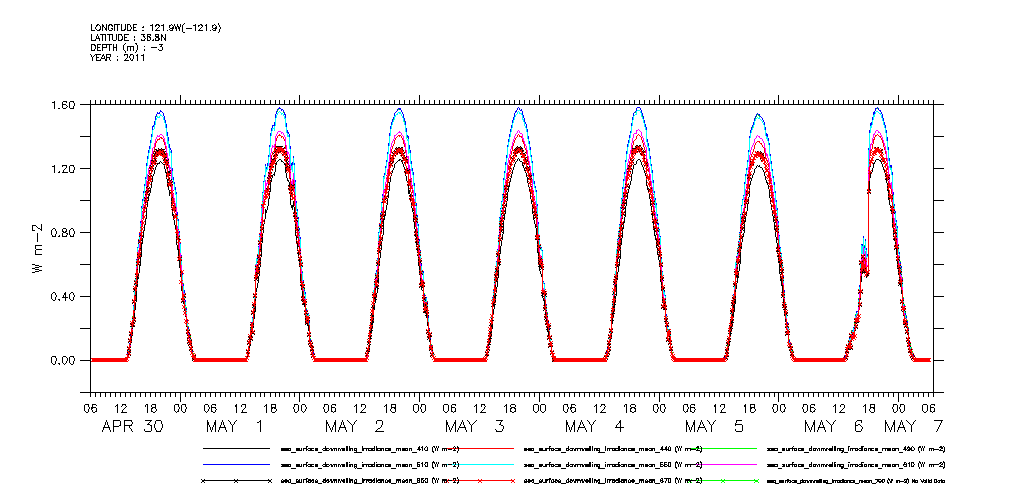Click the MAY 3 date label
This screenshot has height=504, width=1009.
coord(475,426)
